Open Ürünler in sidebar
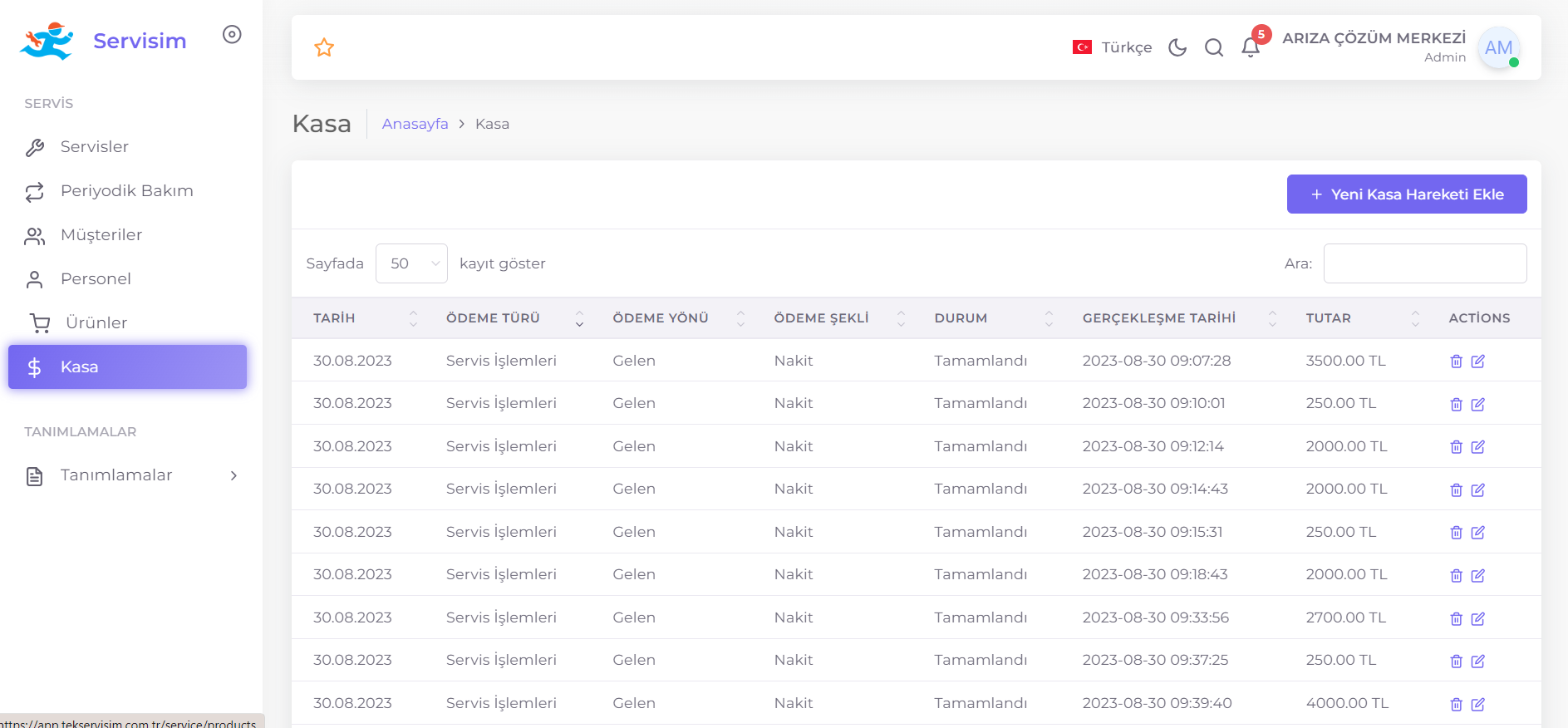The height and width of the screenshot is (728, 1568). click(127, 323)
